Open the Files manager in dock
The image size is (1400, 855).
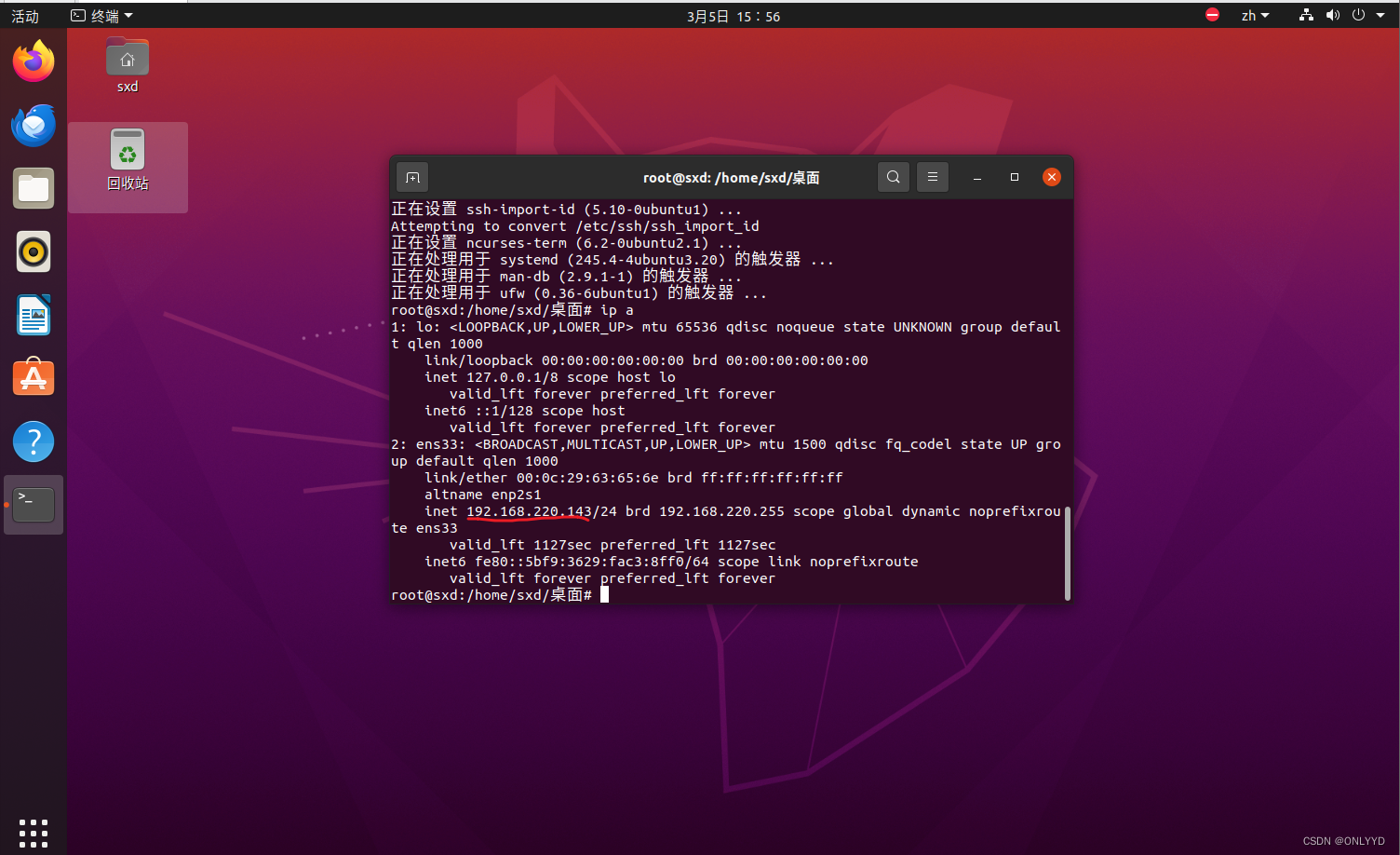click(x=34, y=189)
